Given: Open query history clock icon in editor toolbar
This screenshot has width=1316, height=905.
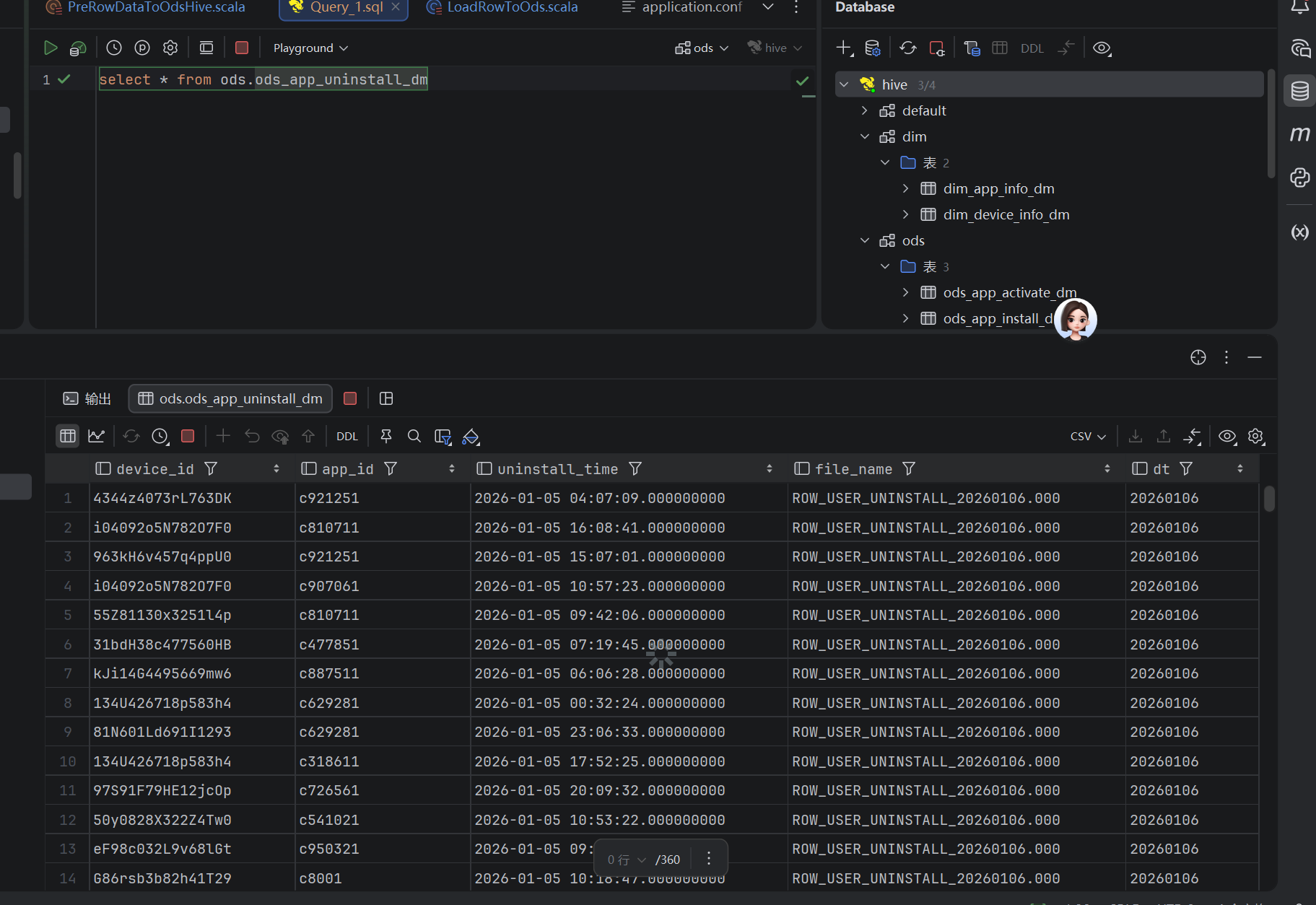Looking at the screenshot, I should coord(114,48).
